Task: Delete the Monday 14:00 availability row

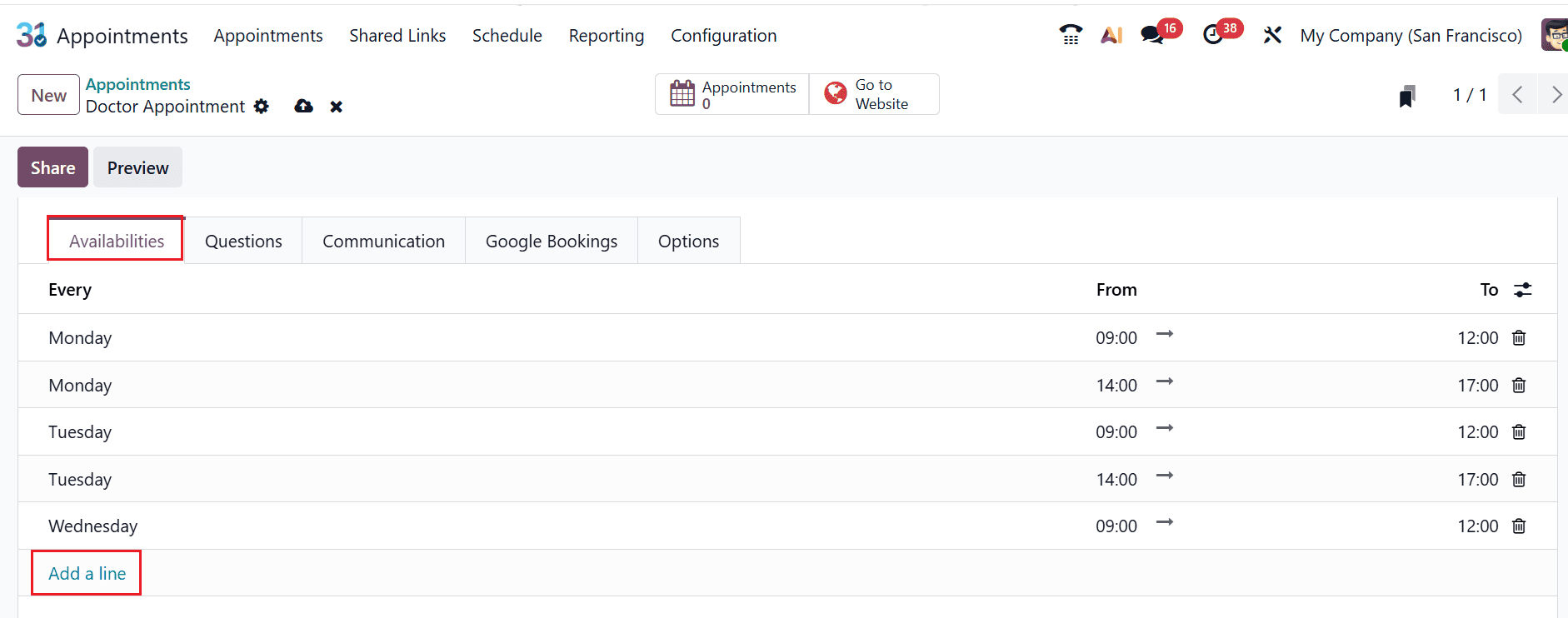Action: coord(1519,385)
